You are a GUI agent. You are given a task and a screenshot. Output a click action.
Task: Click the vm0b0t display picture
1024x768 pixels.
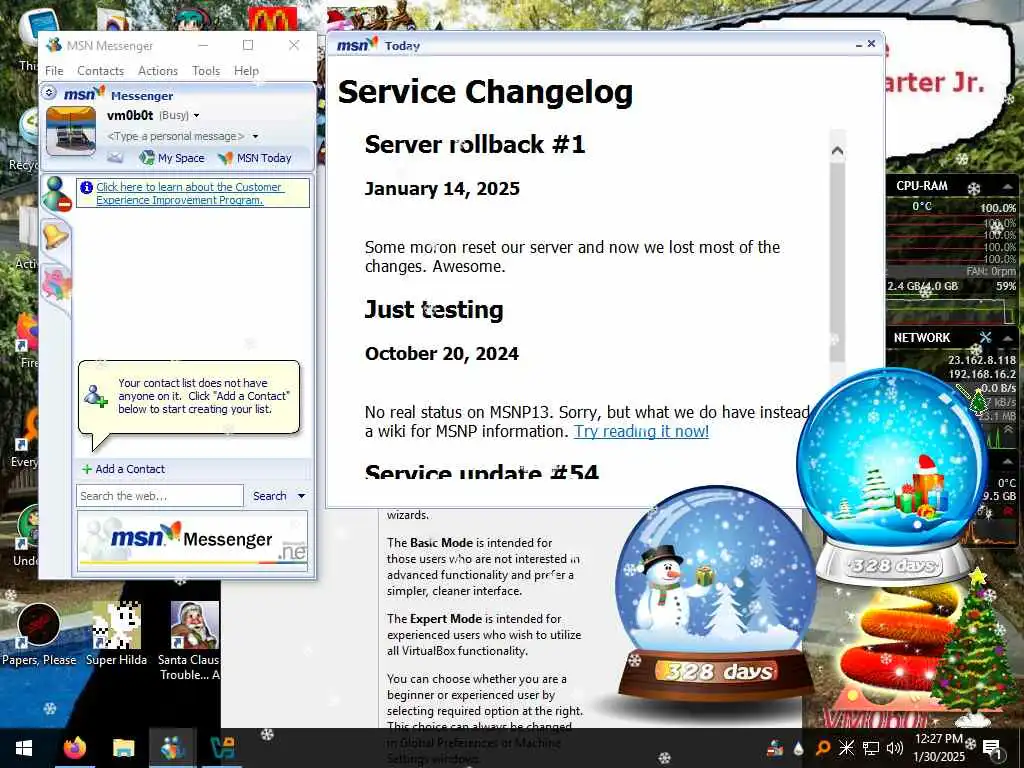point(71,131)
